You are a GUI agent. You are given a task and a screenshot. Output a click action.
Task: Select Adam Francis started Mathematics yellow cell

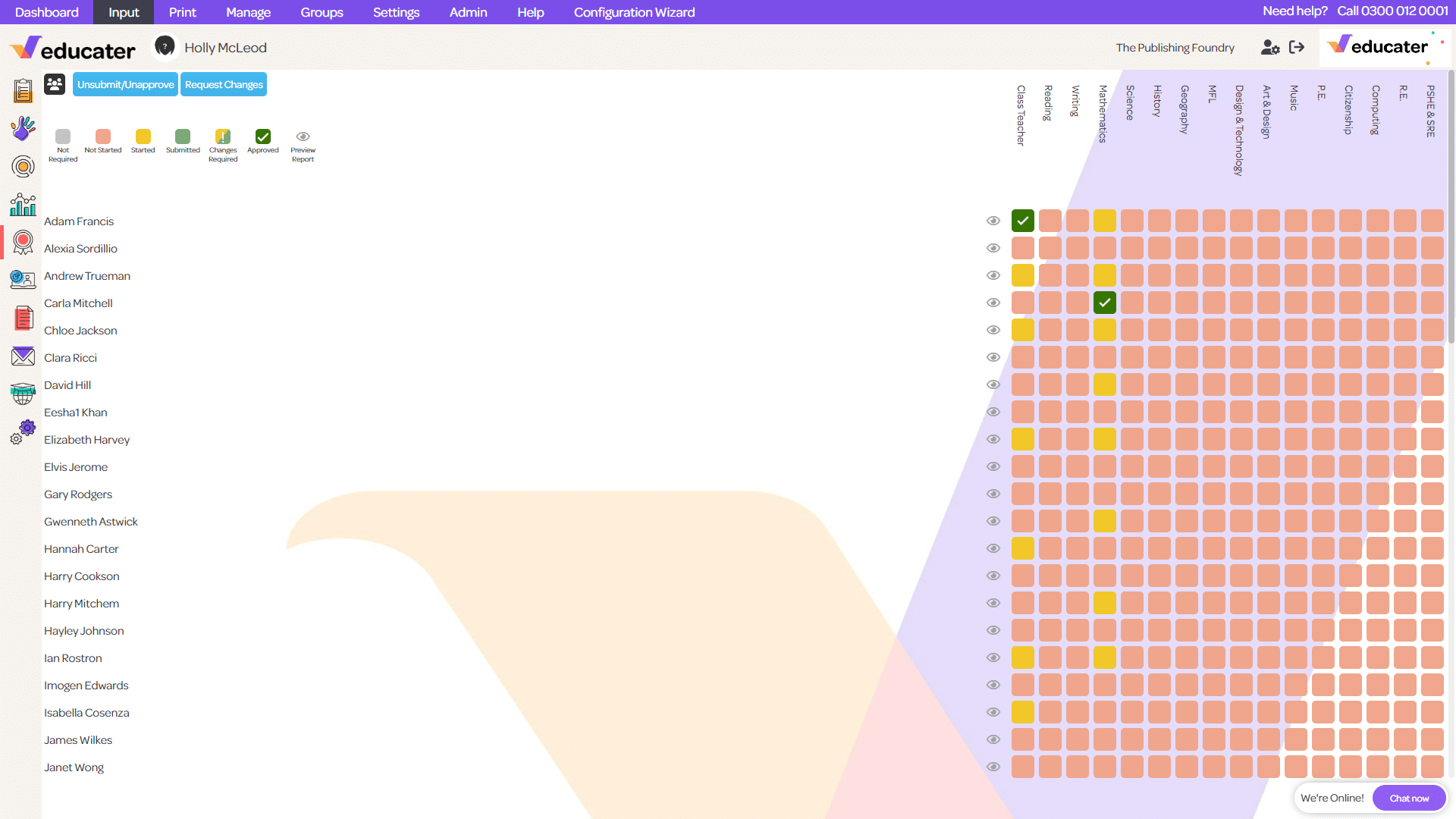coord(1105,221)
